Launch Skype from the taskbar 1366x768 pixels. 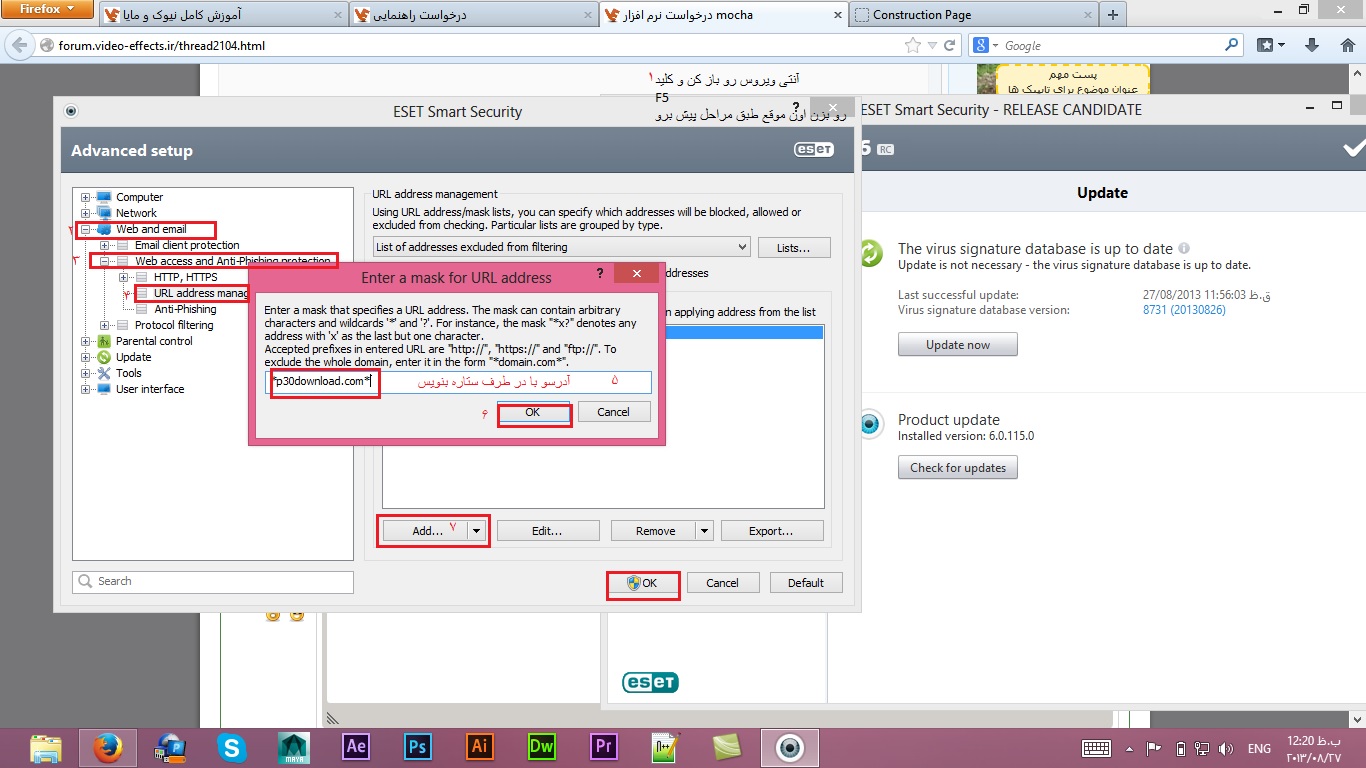coord(233,747)
